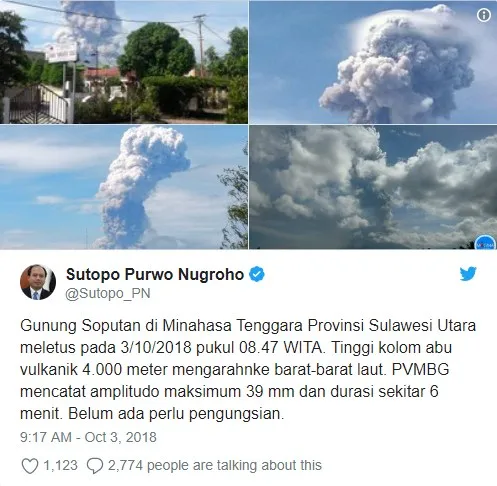Open the 9:17 AM - Oct 3, 2018 timestamp
497x486 pixels.
pyautogui.click(x=88, y=437)
